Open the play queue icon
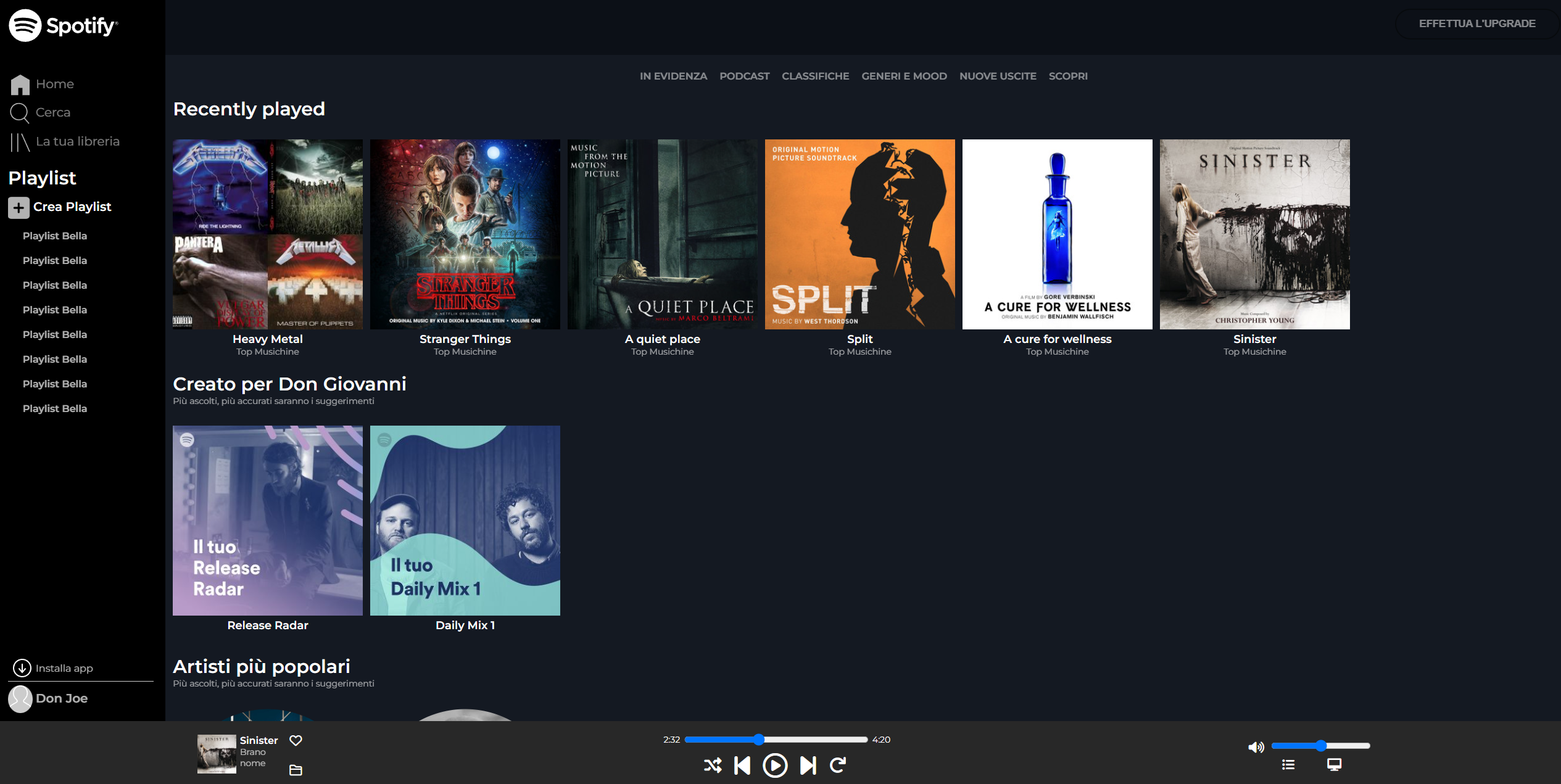This screenshot has width=1561, height=784. [x=1288, y=765]
